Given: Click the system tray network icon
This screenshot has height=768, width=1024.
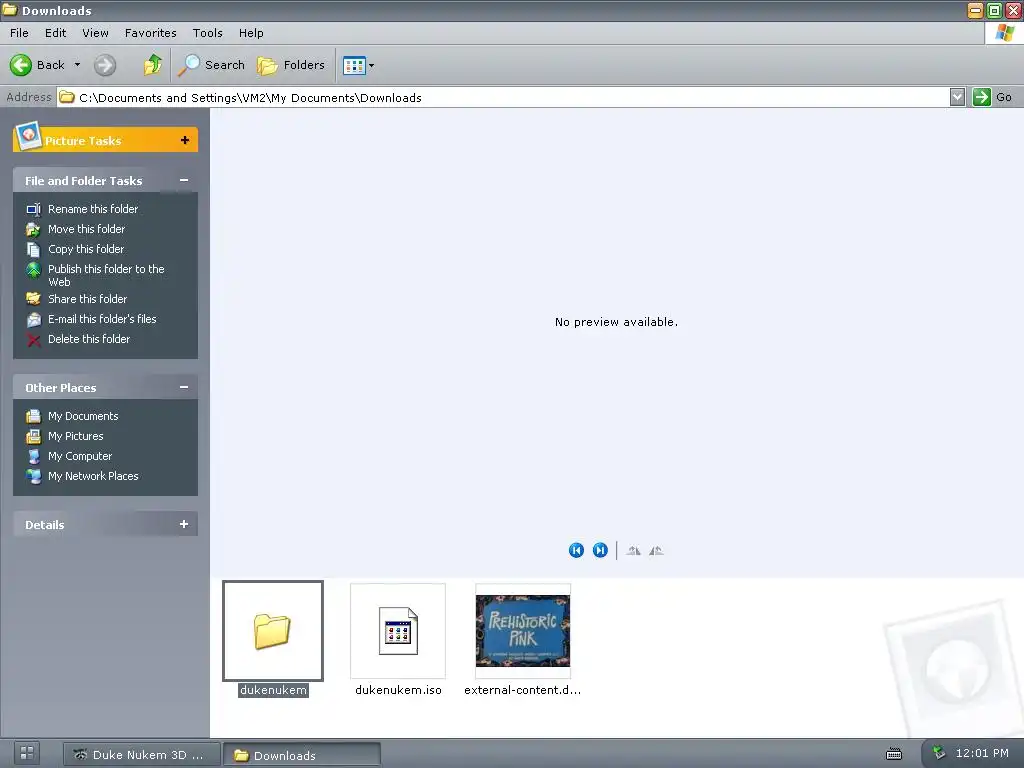Looking at the screenshot, I should 939,753.
